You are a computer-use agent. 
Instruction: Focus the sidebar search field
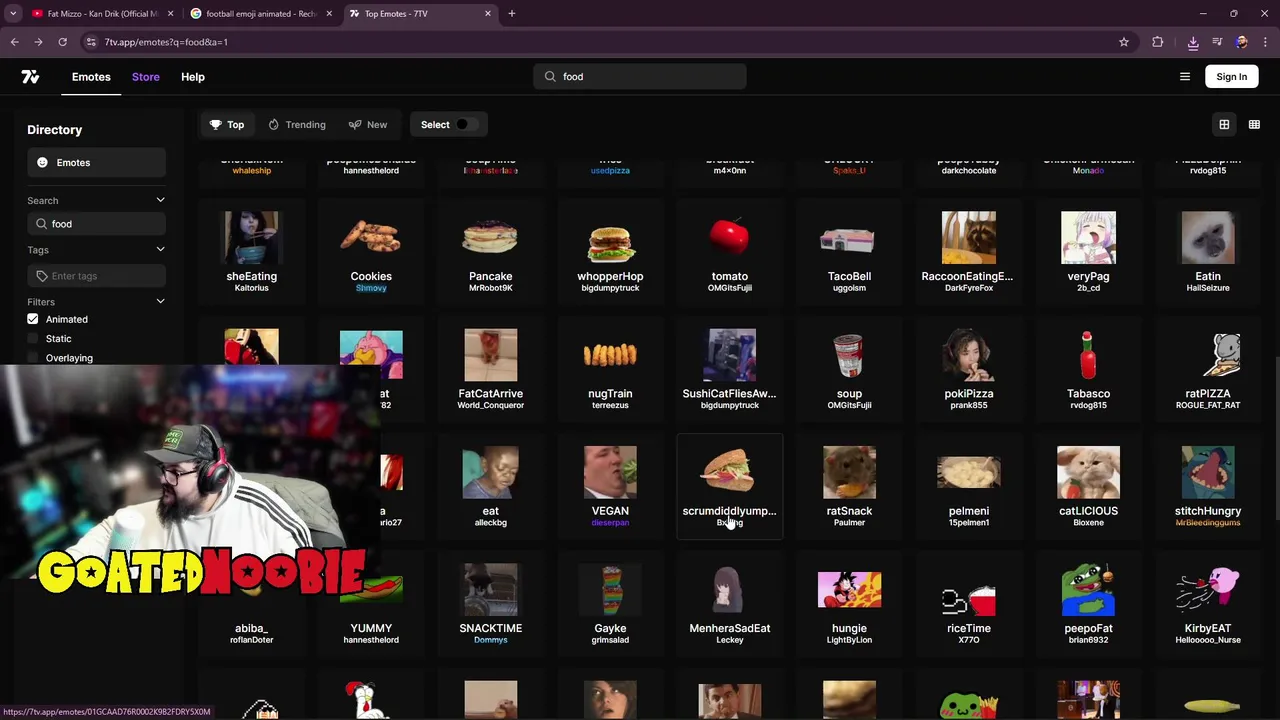(96, 224)
